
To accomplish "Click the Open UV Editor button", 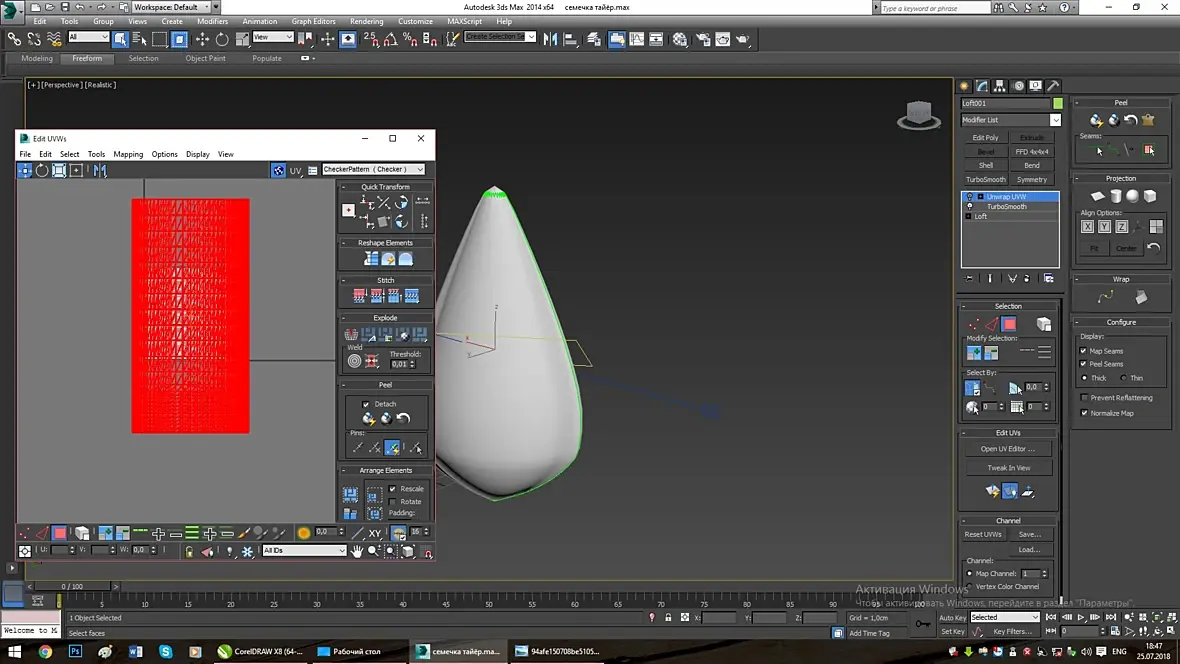I will click(x=1008, y=449).
